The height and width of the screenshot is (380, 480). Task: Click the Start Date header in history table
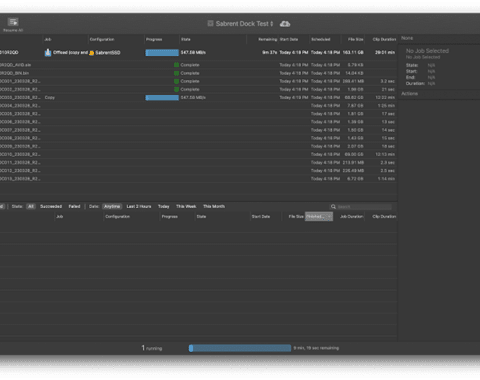(x=261, y=217)
